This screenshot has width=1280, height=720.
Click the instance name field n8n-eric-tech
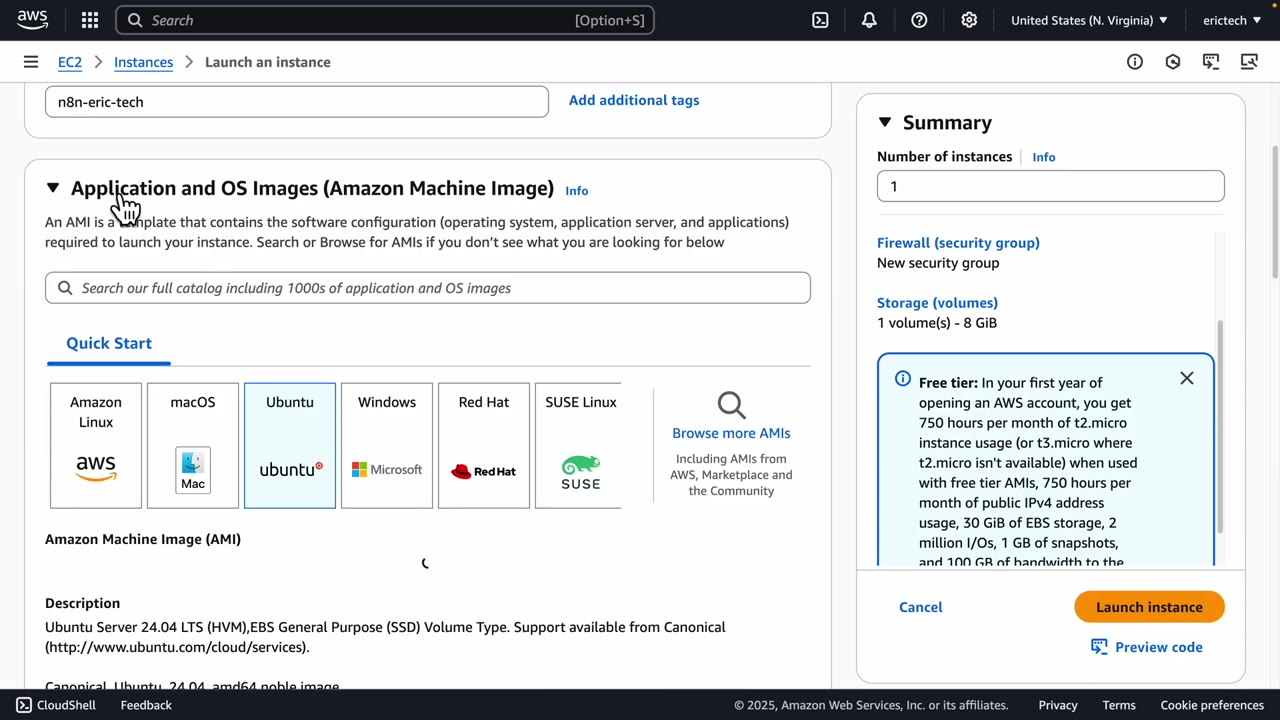pyautogui.click(x=296, y=101)
